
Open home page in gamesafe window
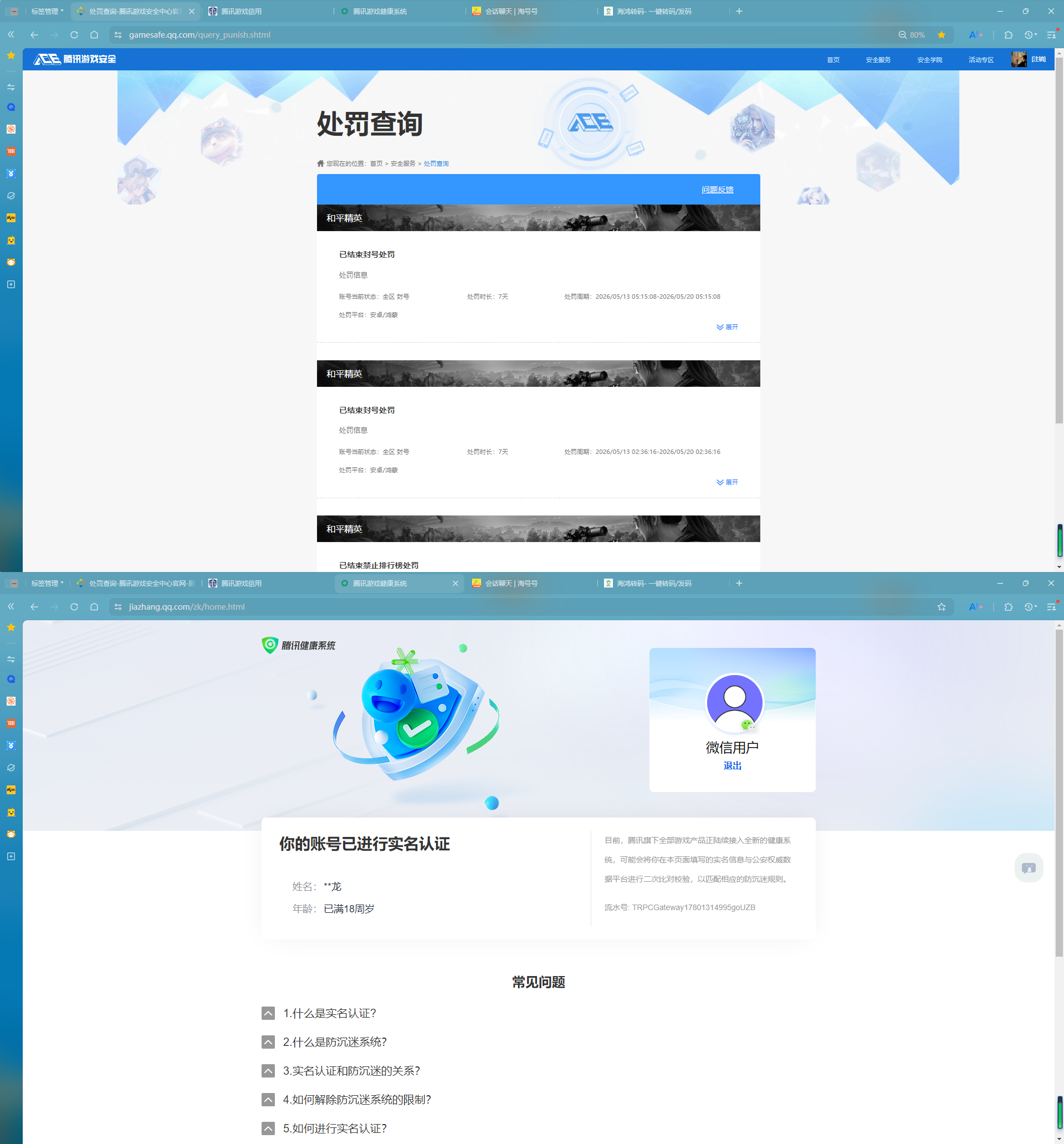(94, 34)
